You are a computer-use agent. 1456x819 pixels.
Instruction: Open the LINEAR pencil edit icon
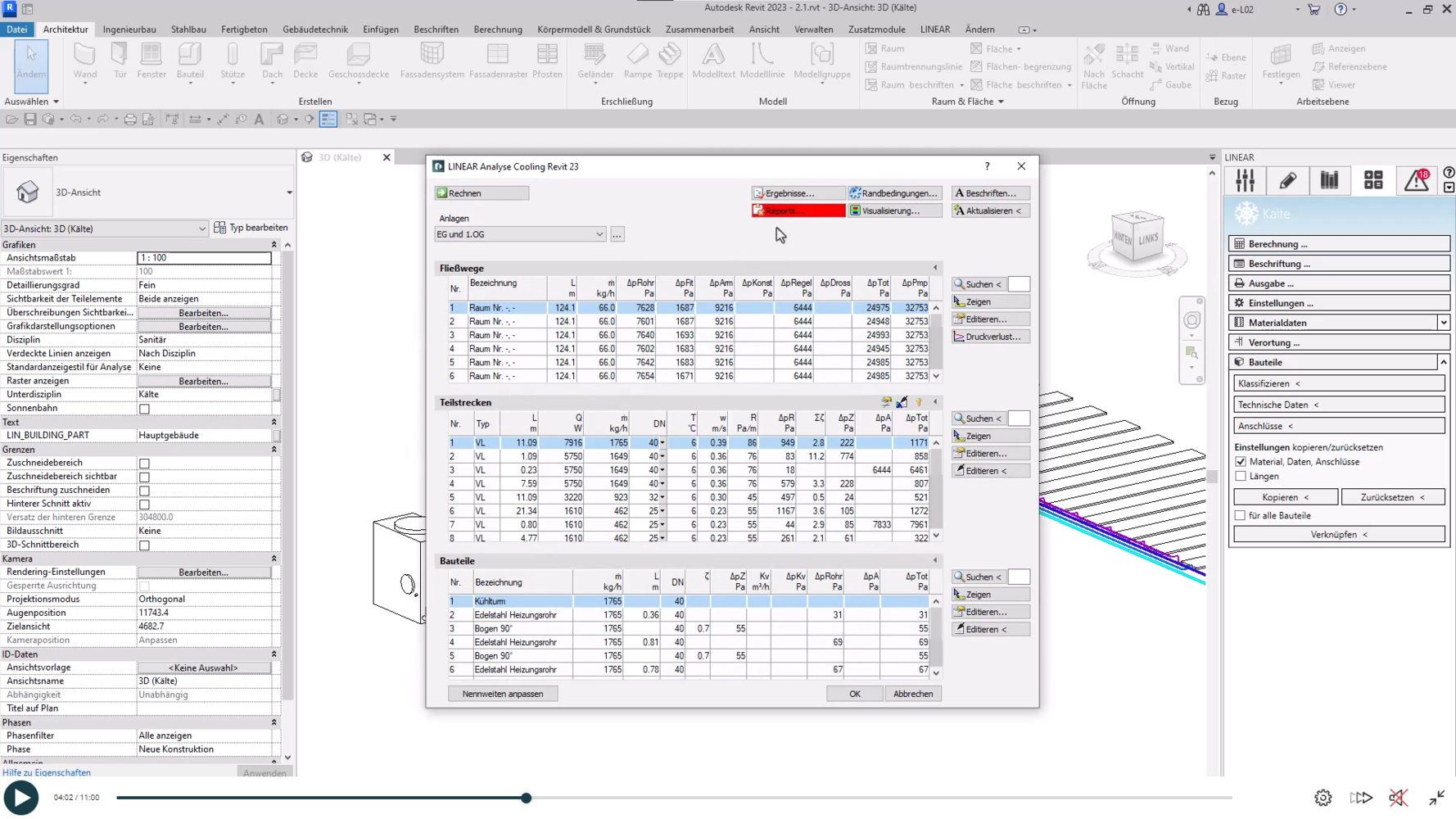click(x=1287, y=180)
